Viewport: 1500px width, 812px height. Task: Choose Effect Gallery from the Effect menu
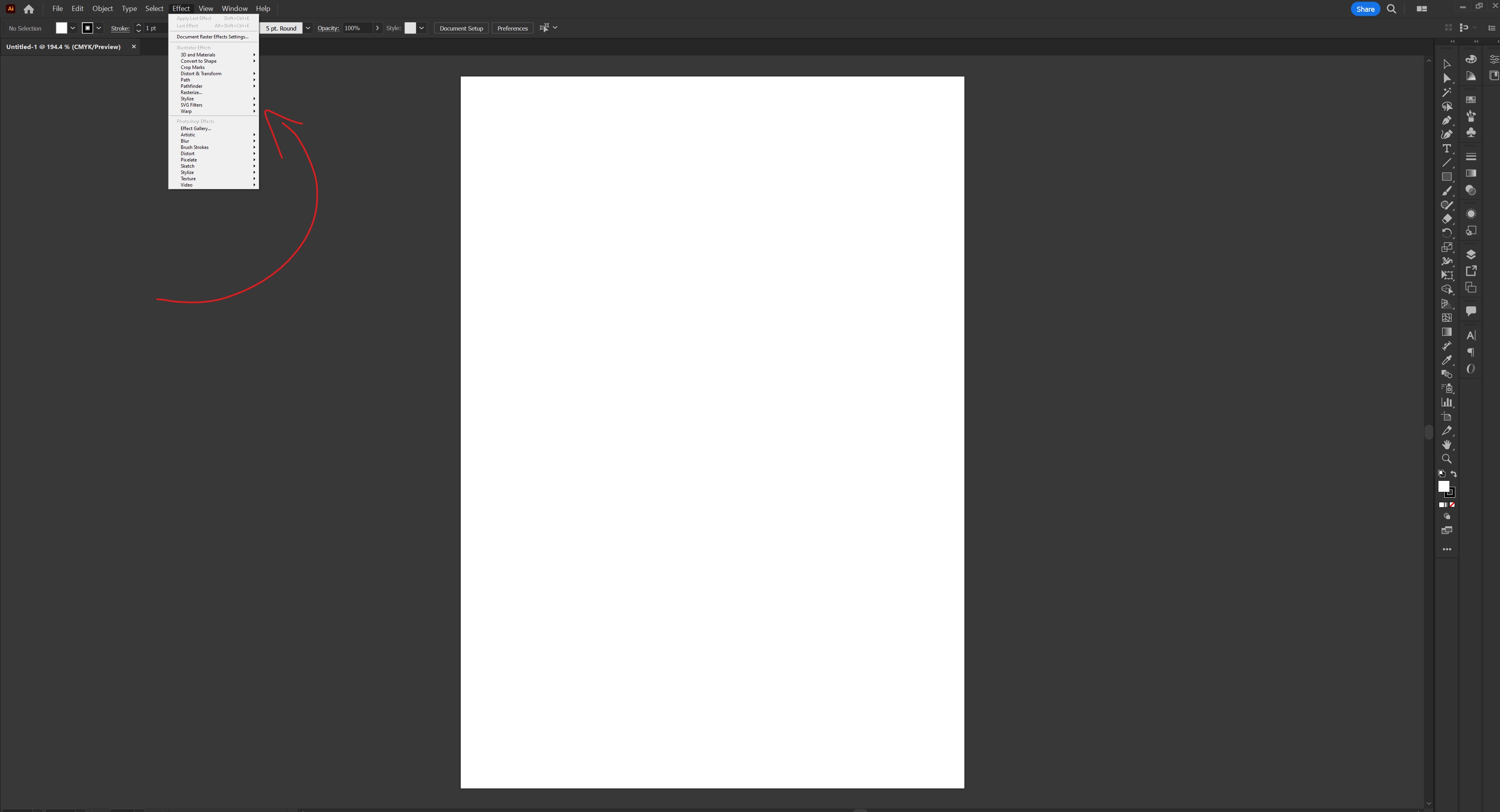tap(196, 128)
